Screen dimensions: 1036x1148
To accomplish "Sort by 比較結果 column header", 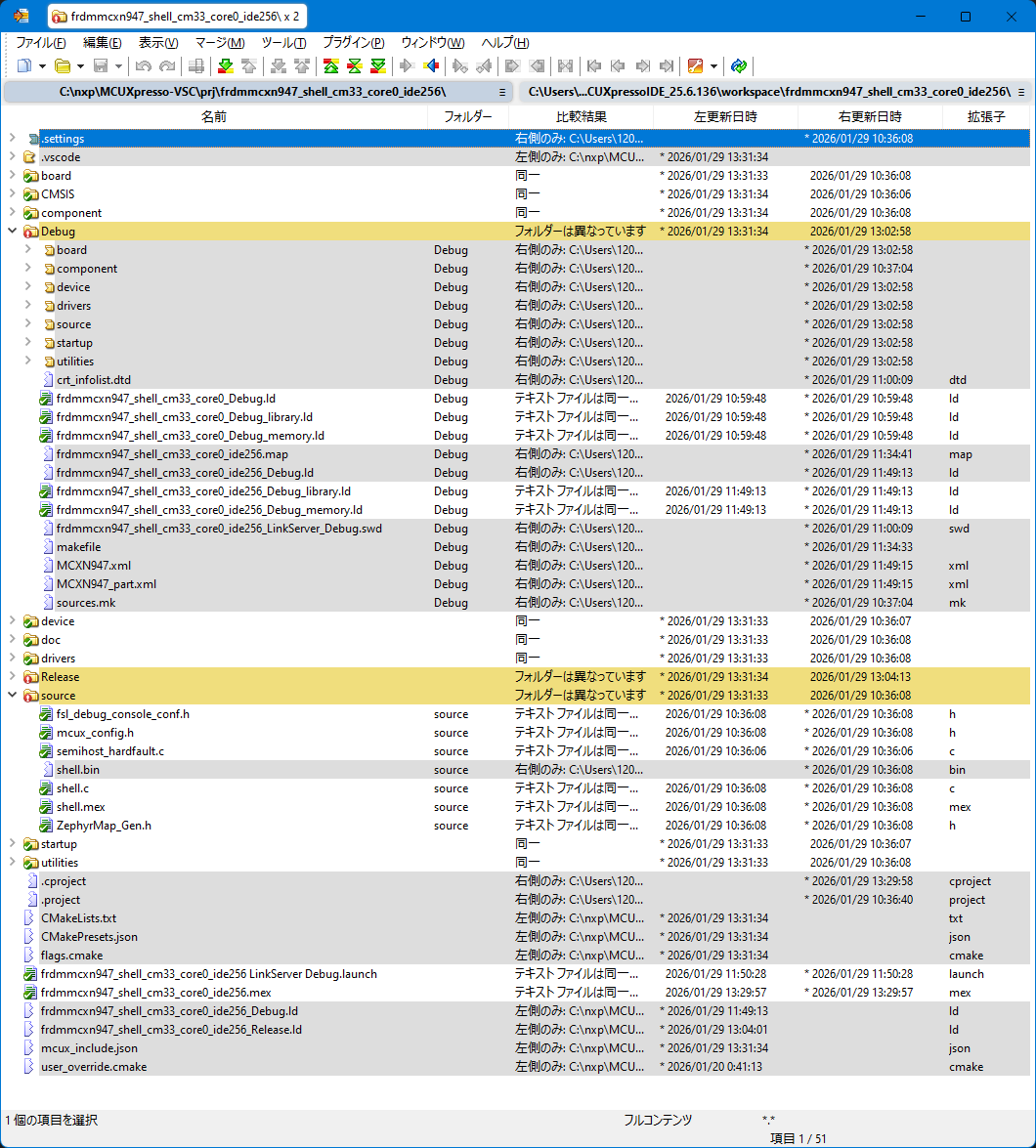I will pos(581,116).
